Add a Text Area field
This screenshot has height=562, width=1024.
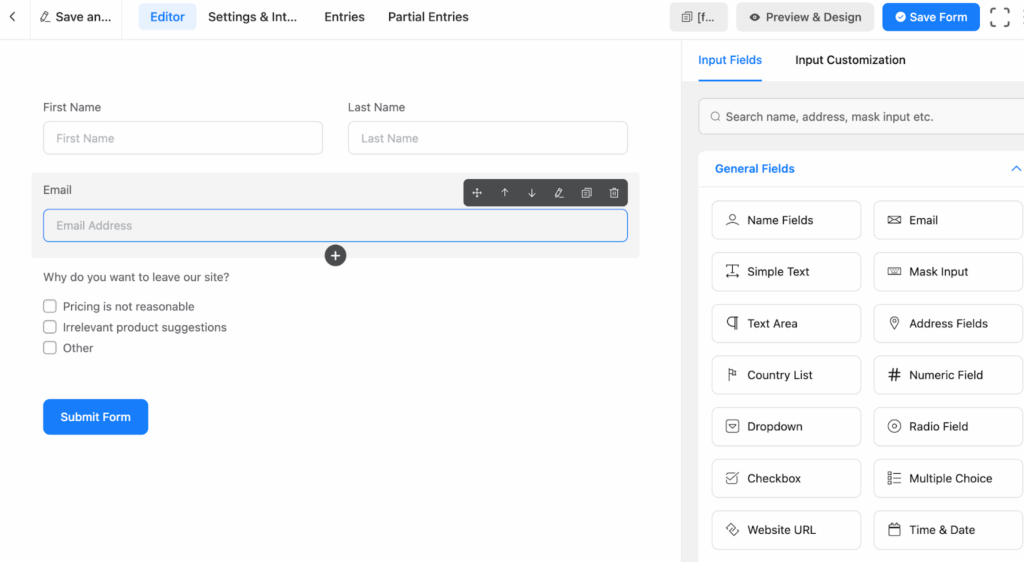[x=786, y=323]
